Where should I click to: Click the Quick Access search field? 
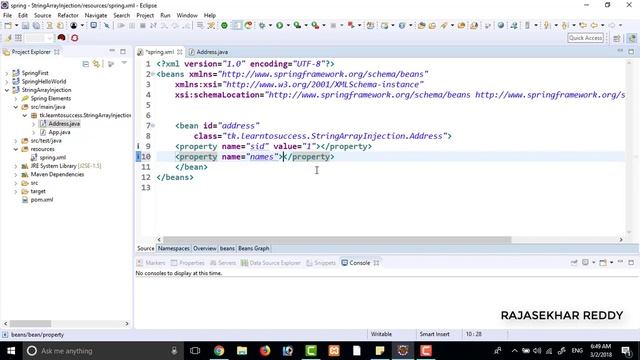tap(586, 38)
